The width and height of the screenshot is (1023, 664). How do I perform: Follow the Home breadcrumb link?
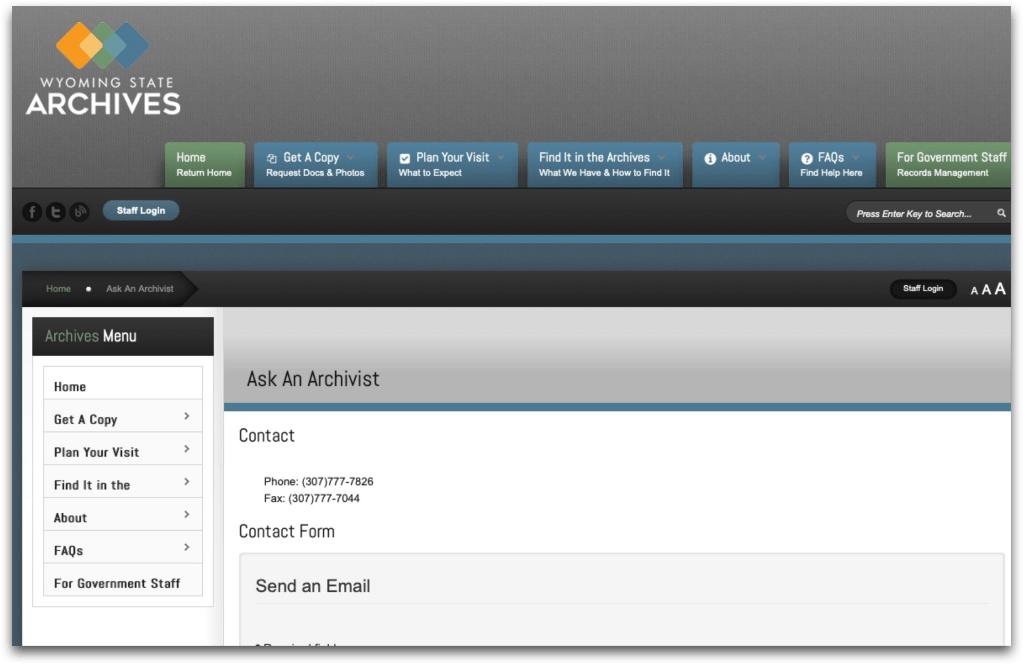[x=58, y=288]
